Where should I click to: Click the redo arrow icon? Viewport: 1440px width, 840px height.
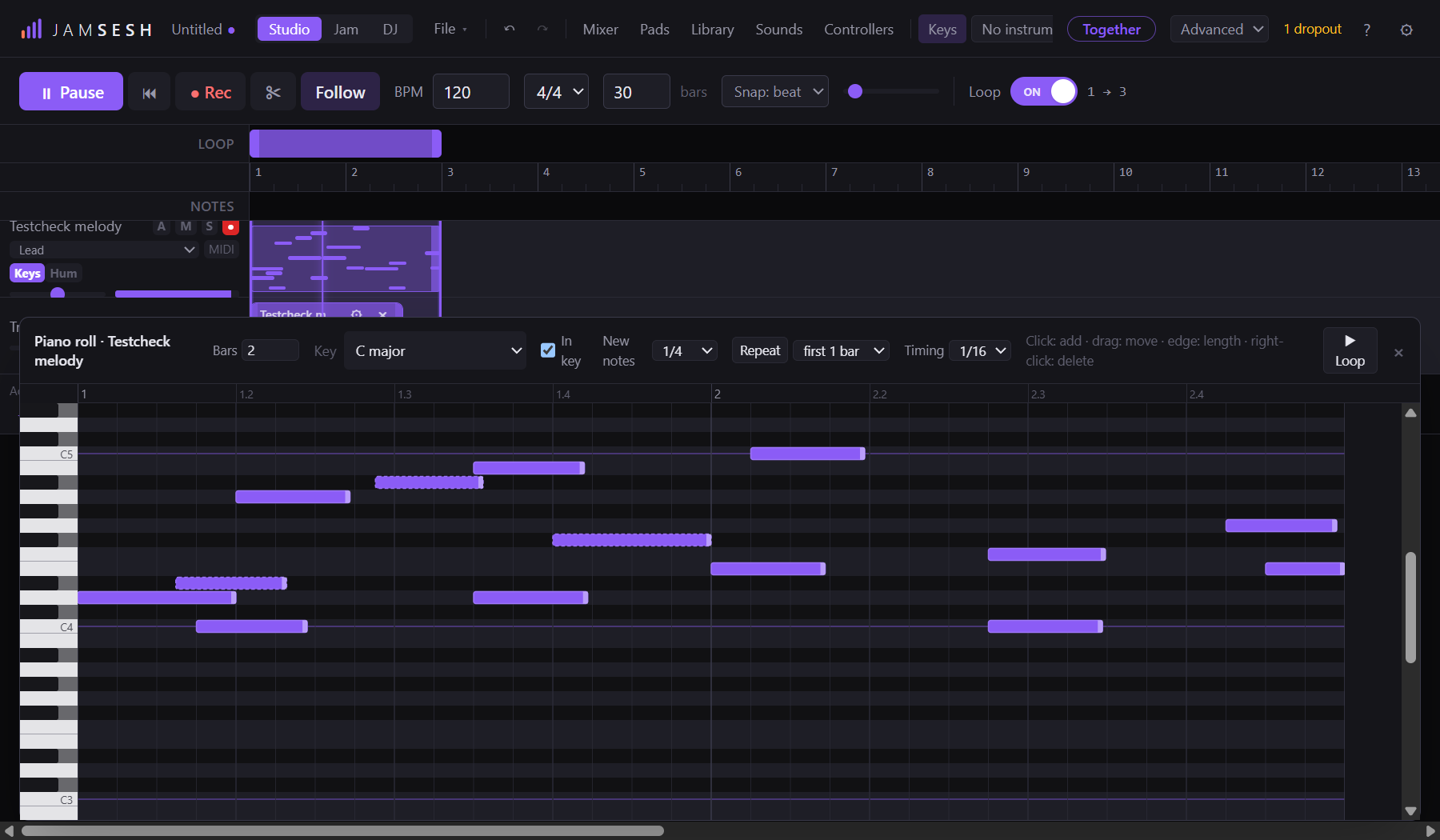542,29
